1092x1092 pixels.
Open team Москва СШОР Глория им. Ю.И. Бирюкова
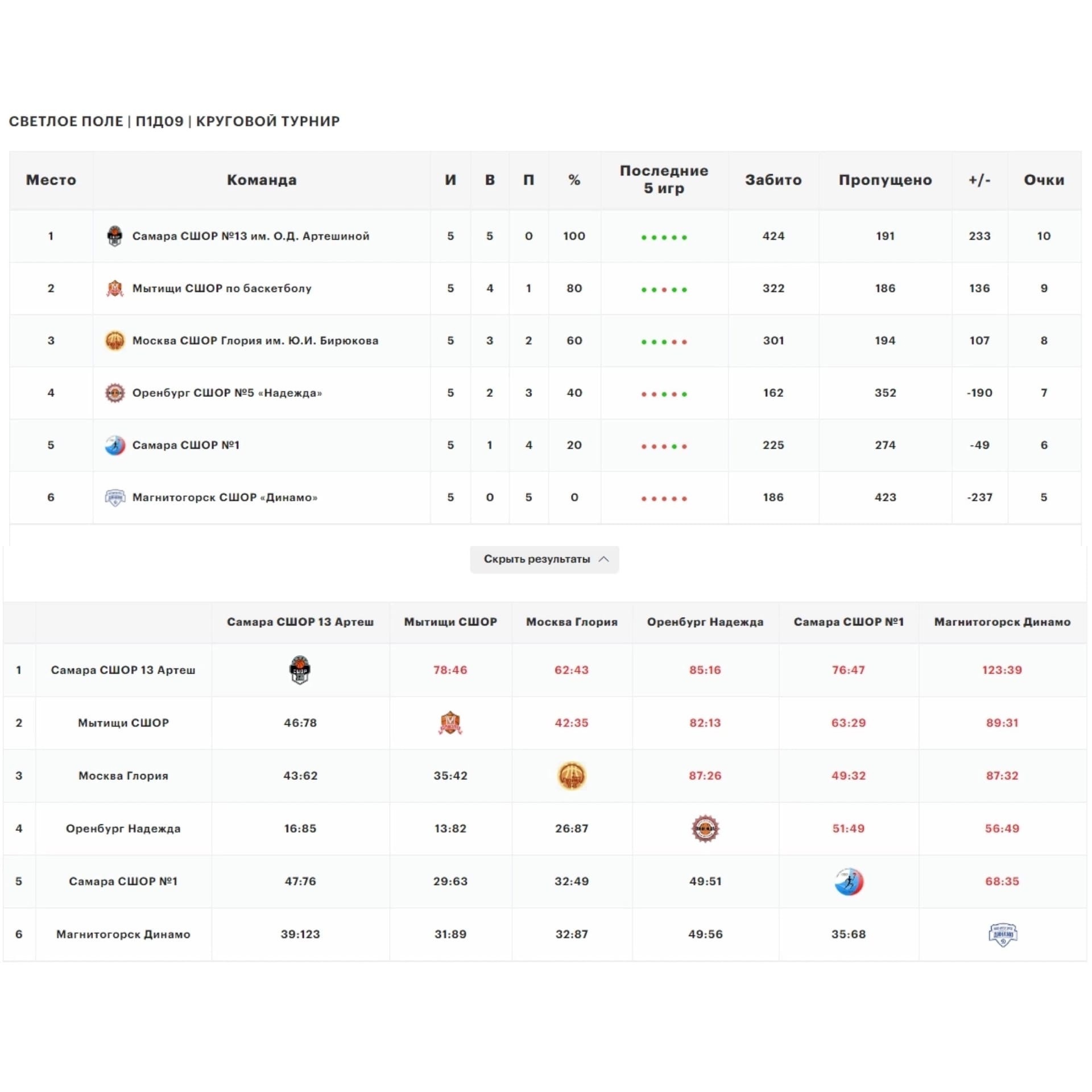click(255, 341)
